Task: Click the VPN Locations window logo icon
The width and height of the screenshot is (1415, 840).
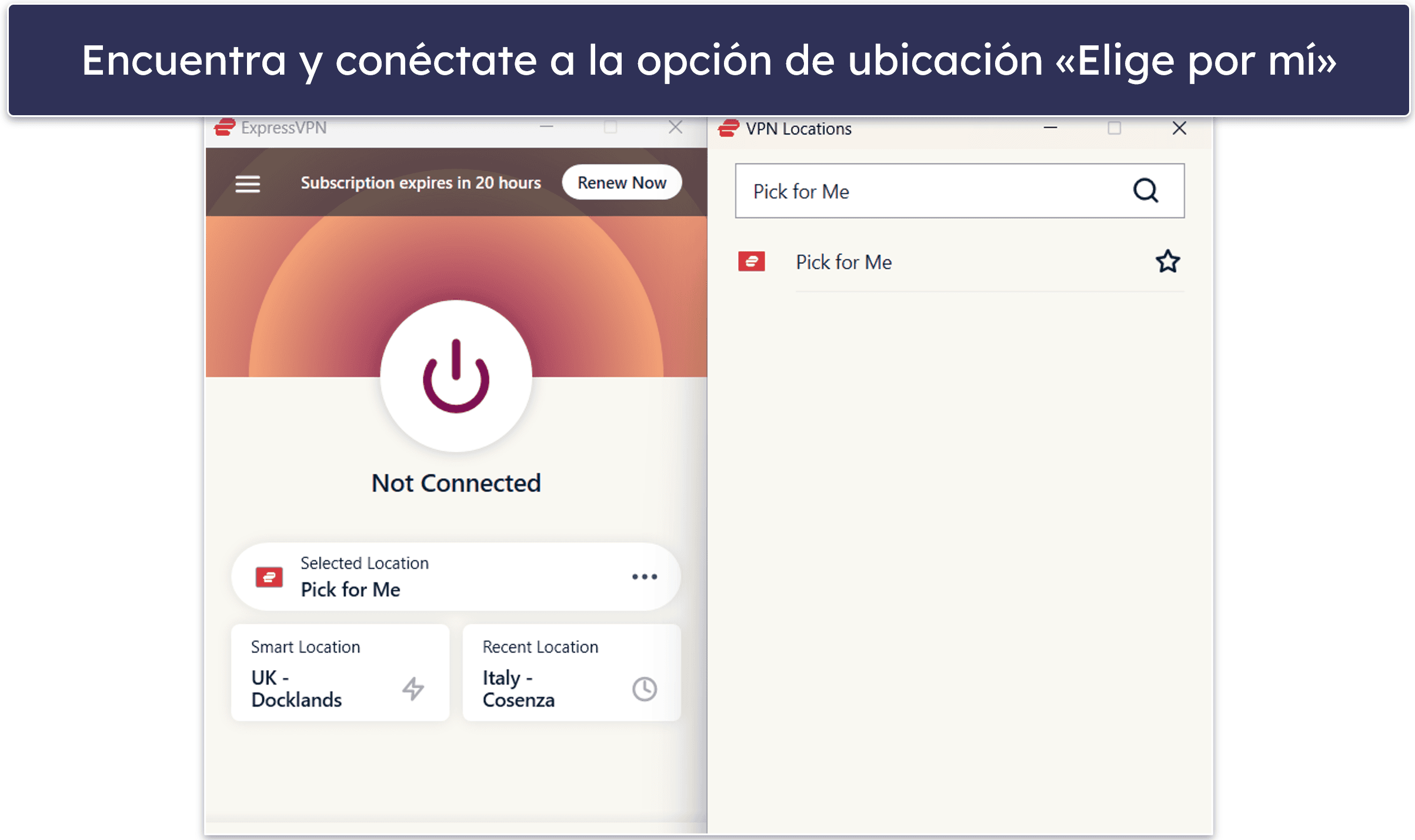Action: click(x=729, y=128)
